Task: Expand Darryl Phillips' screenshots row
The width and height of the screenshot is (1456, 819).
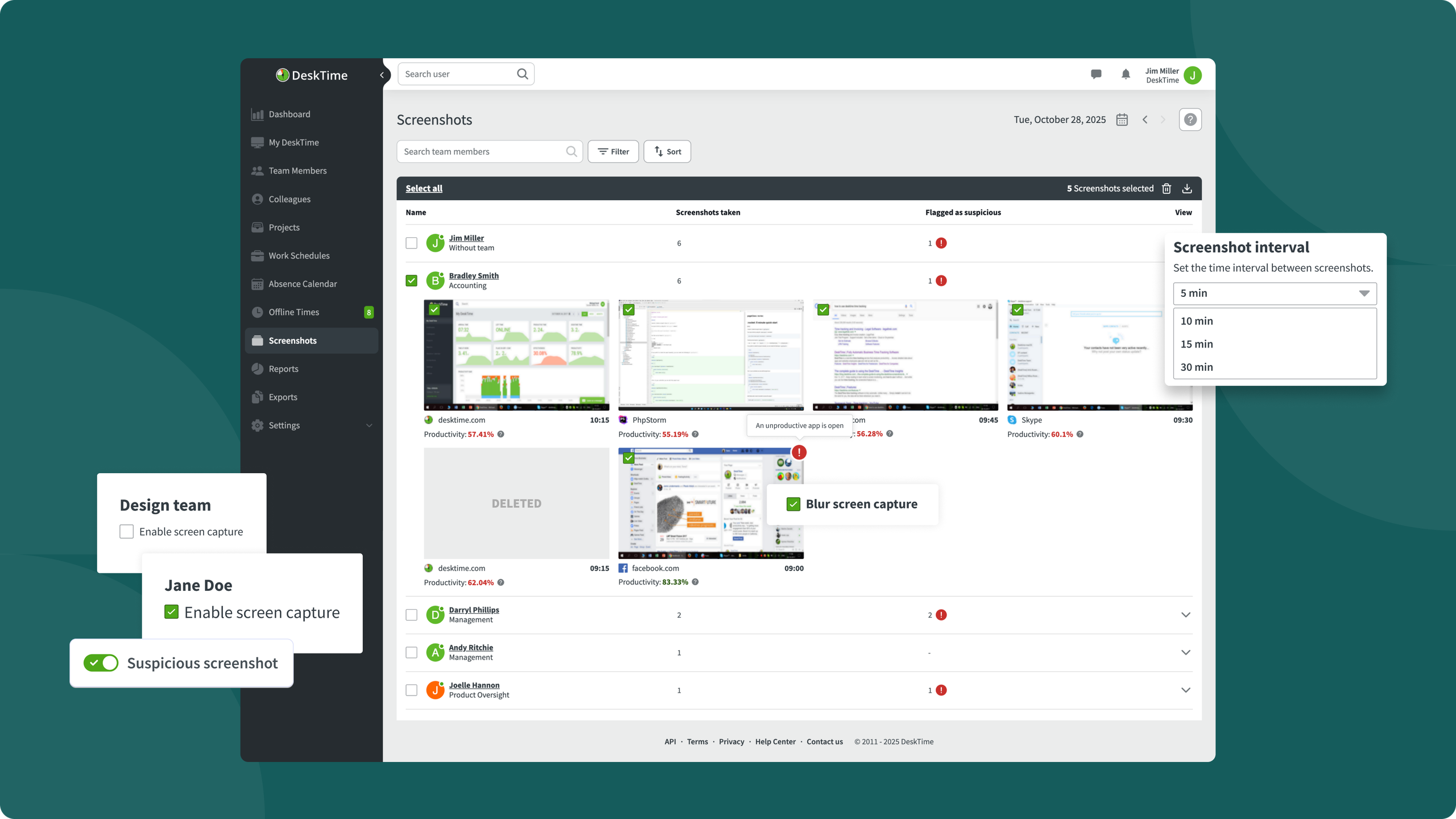Action: (1185, 615)
